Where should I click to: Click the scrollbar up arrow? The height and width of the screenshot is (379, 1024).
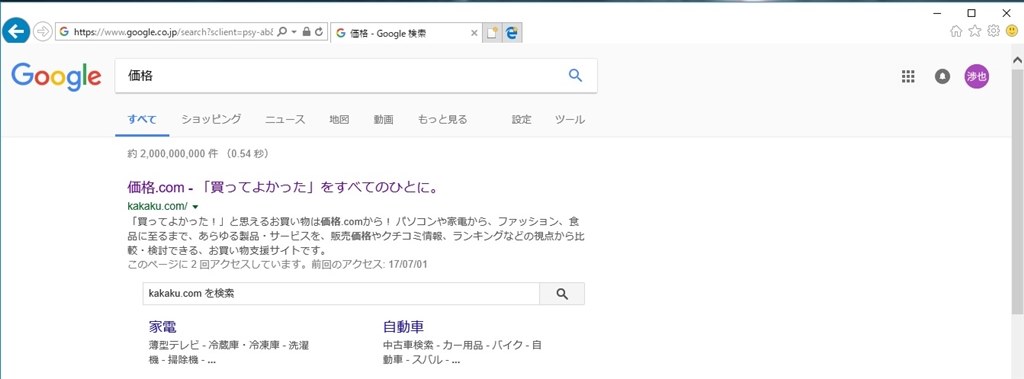pos(1017,60)
